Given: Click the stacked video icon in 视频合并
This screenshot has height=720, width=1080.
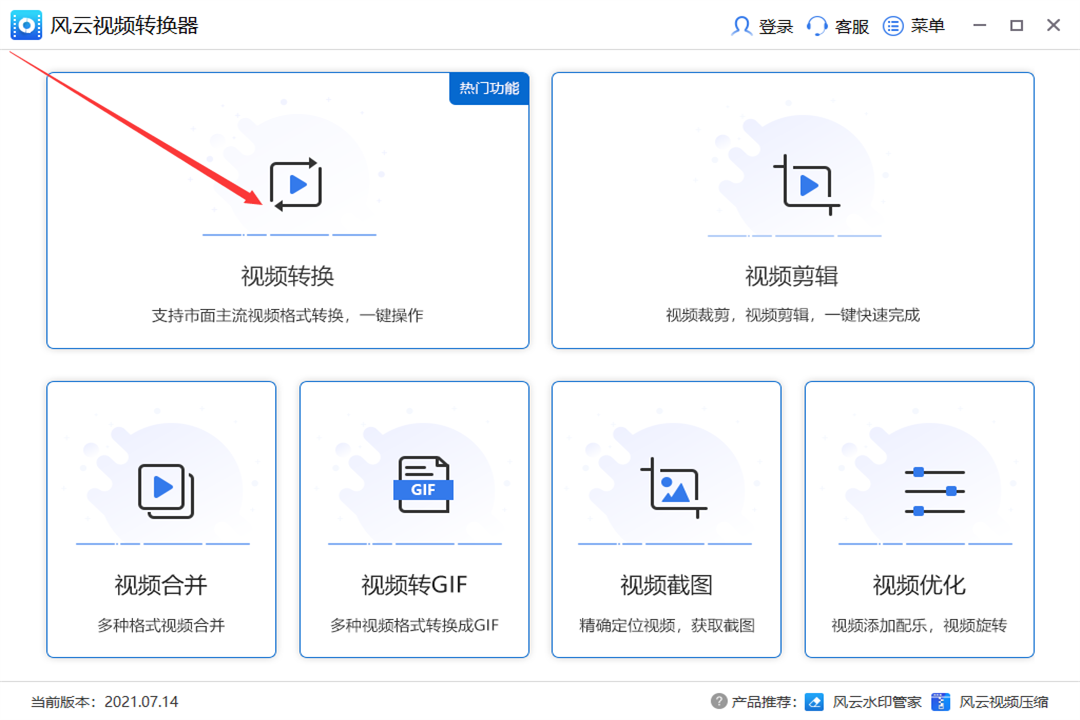Looking at the screenshot, I should pyautogui.click(x=166, y=491).
